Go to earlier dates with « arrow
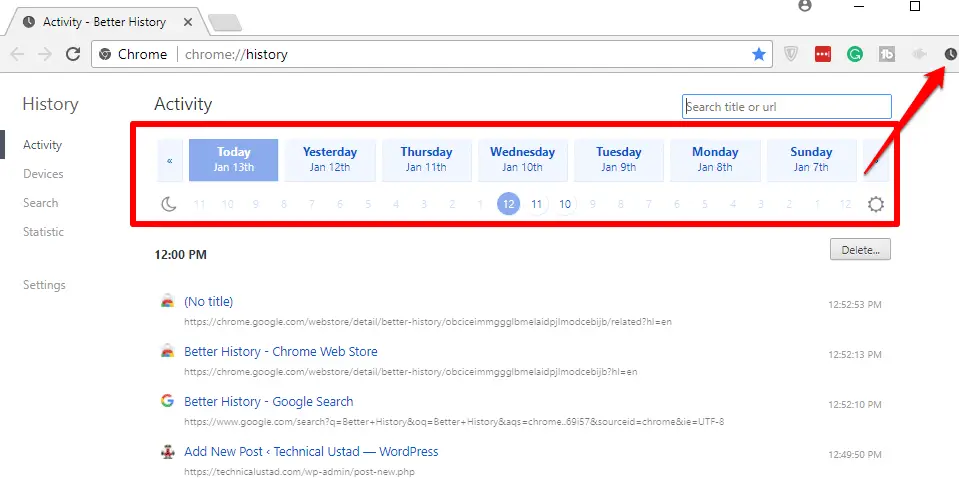 (x=169, y=161)
